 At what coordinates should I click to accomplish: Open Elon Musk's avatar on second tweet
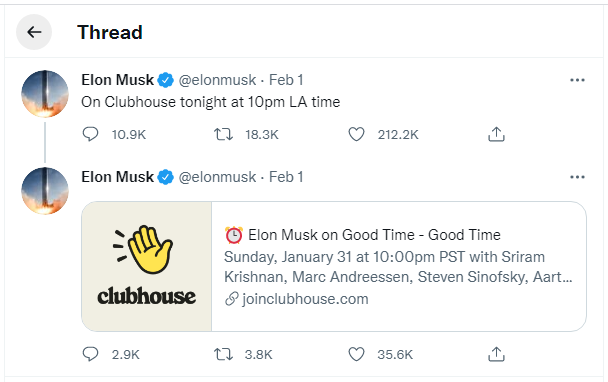pos(45,191)
